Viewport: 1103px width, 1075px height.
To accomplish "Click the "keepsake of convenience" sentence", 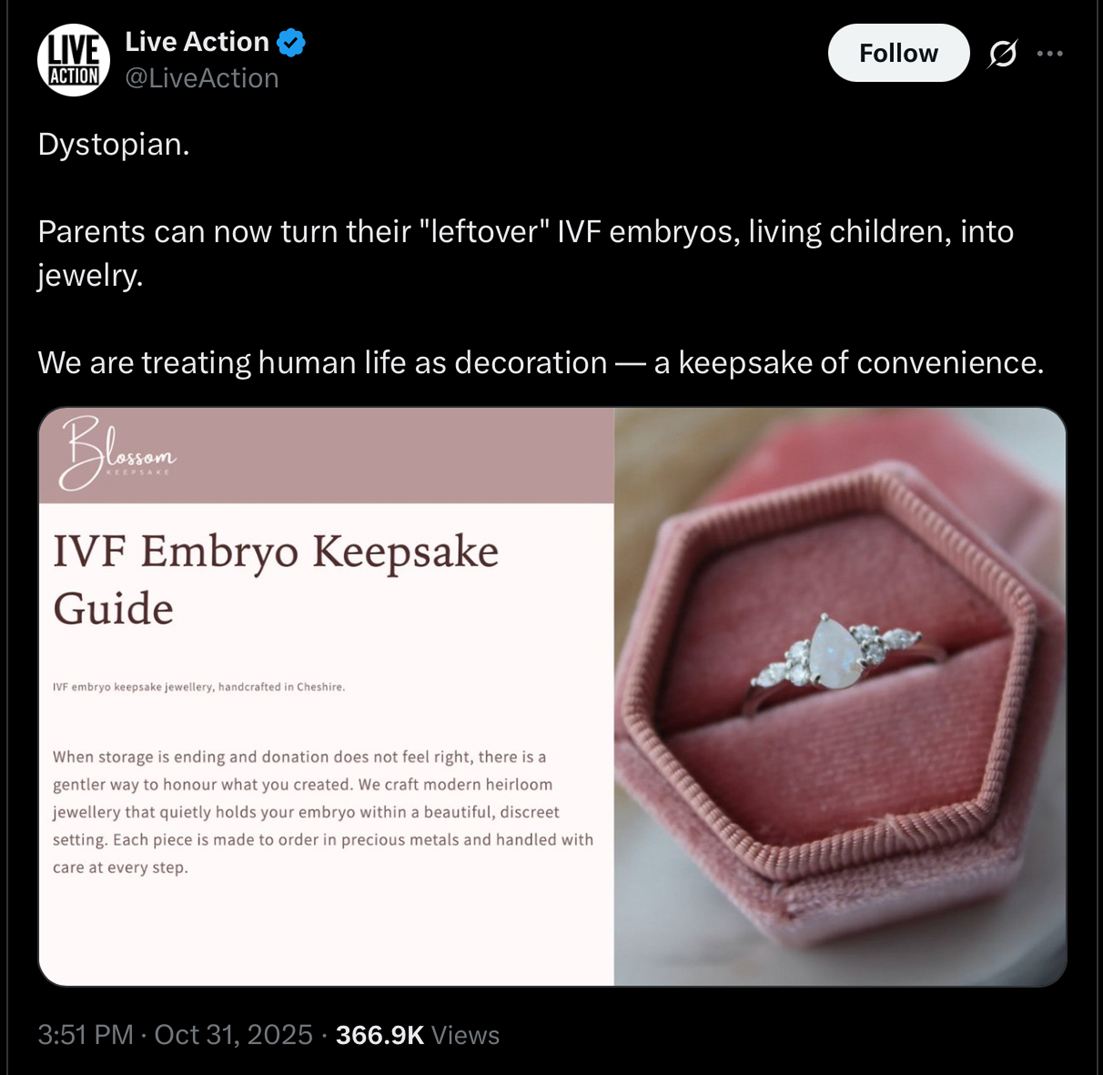I will (540, 362).
